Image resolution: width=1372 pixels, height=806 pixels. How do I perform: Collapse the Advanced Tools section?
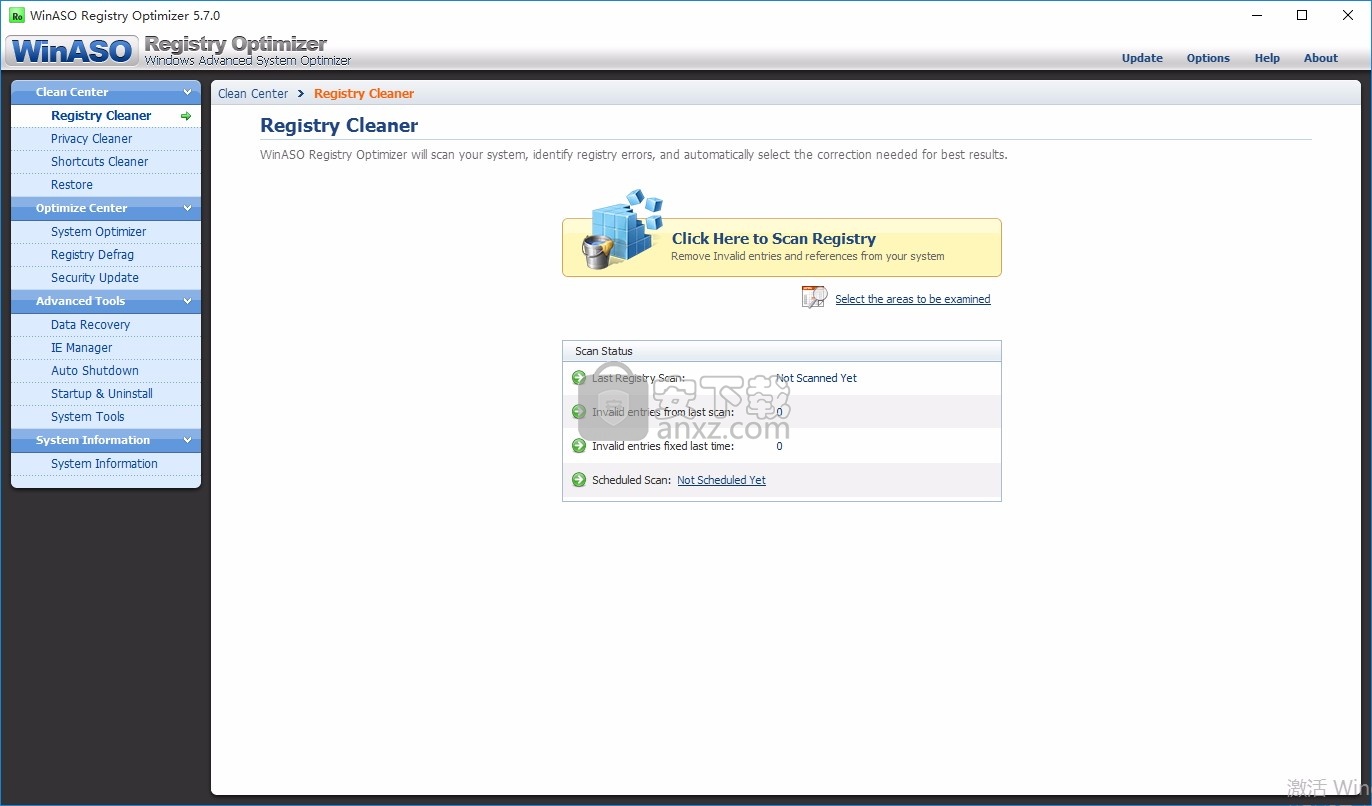pyautogui.click(x=187, y=301)
